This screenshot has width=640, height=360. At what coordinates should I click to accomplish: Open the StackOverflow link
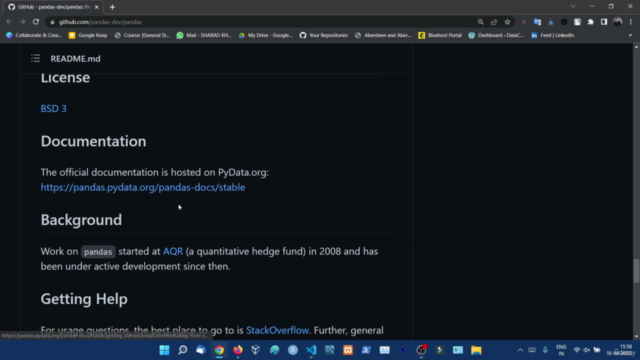pos(278,330)
